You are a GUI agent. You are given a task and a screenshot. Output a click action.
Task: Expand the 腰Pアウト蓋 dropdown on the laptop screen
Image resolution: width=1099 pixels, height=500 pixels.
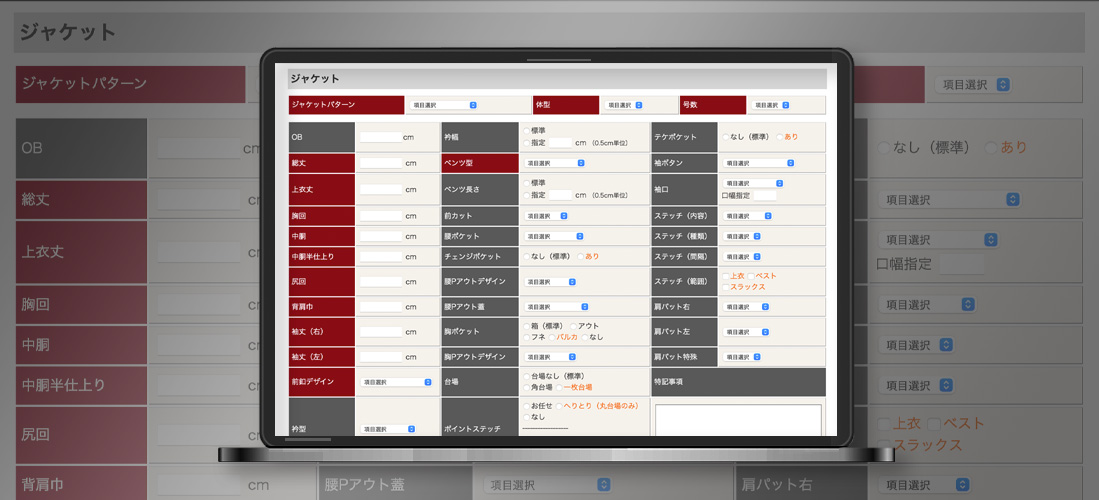point(557,306)
